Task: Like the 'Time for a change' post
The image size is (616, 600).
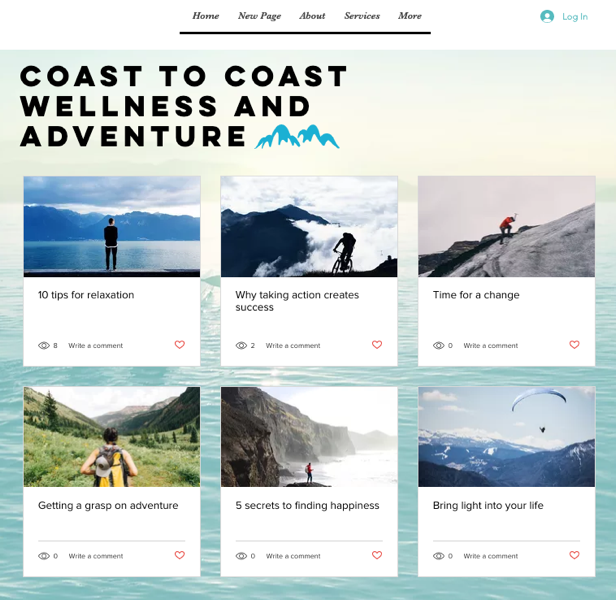Action: (x=574, y=345)
